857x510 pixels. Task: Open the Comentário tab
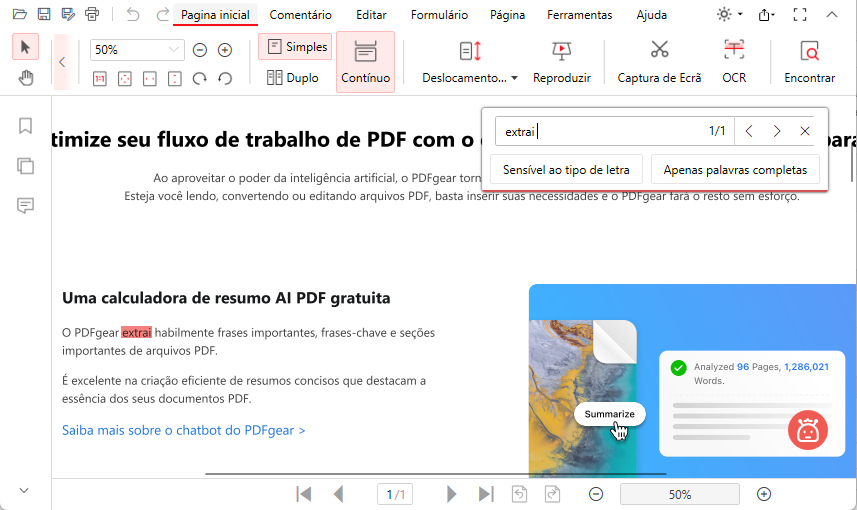[301, 15]
